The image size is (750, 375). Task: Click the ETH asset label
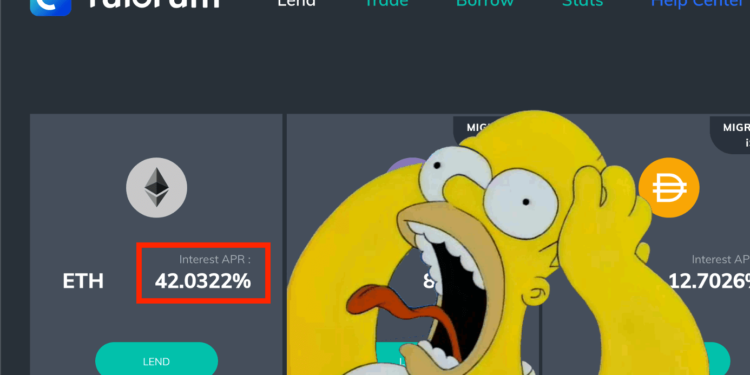click(83, 281)
